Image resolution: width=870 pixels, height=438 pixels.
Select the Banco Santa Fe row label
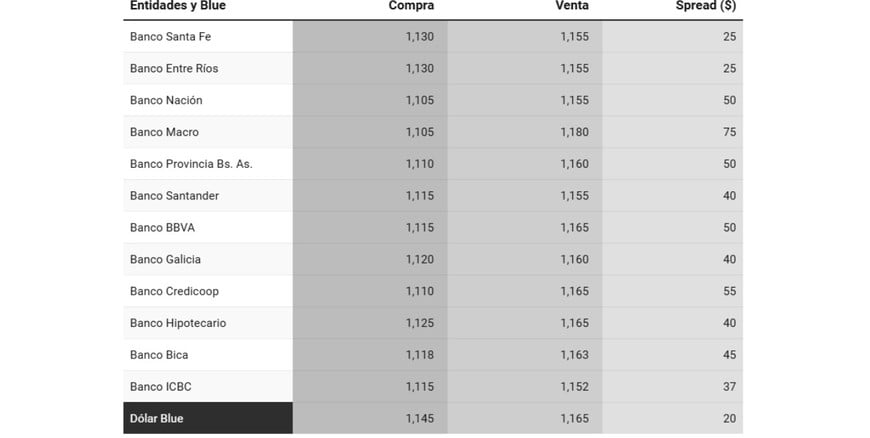coord(170,37)
